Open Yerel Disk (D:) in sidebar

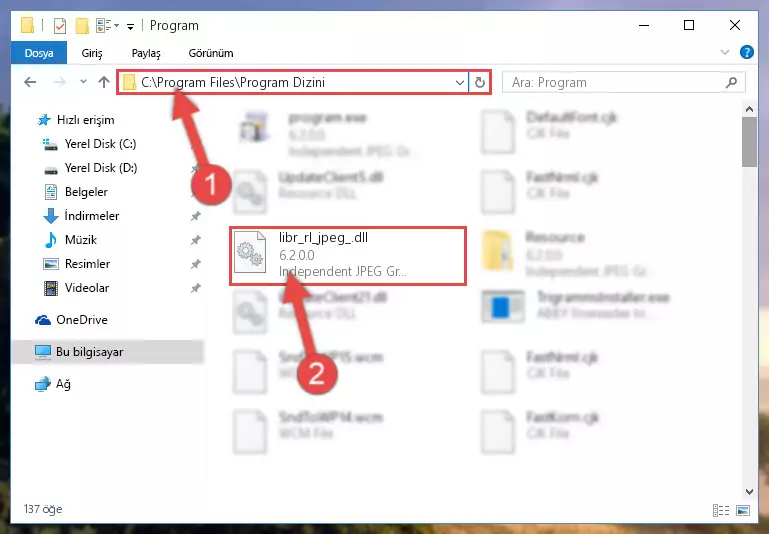point(101,168)
